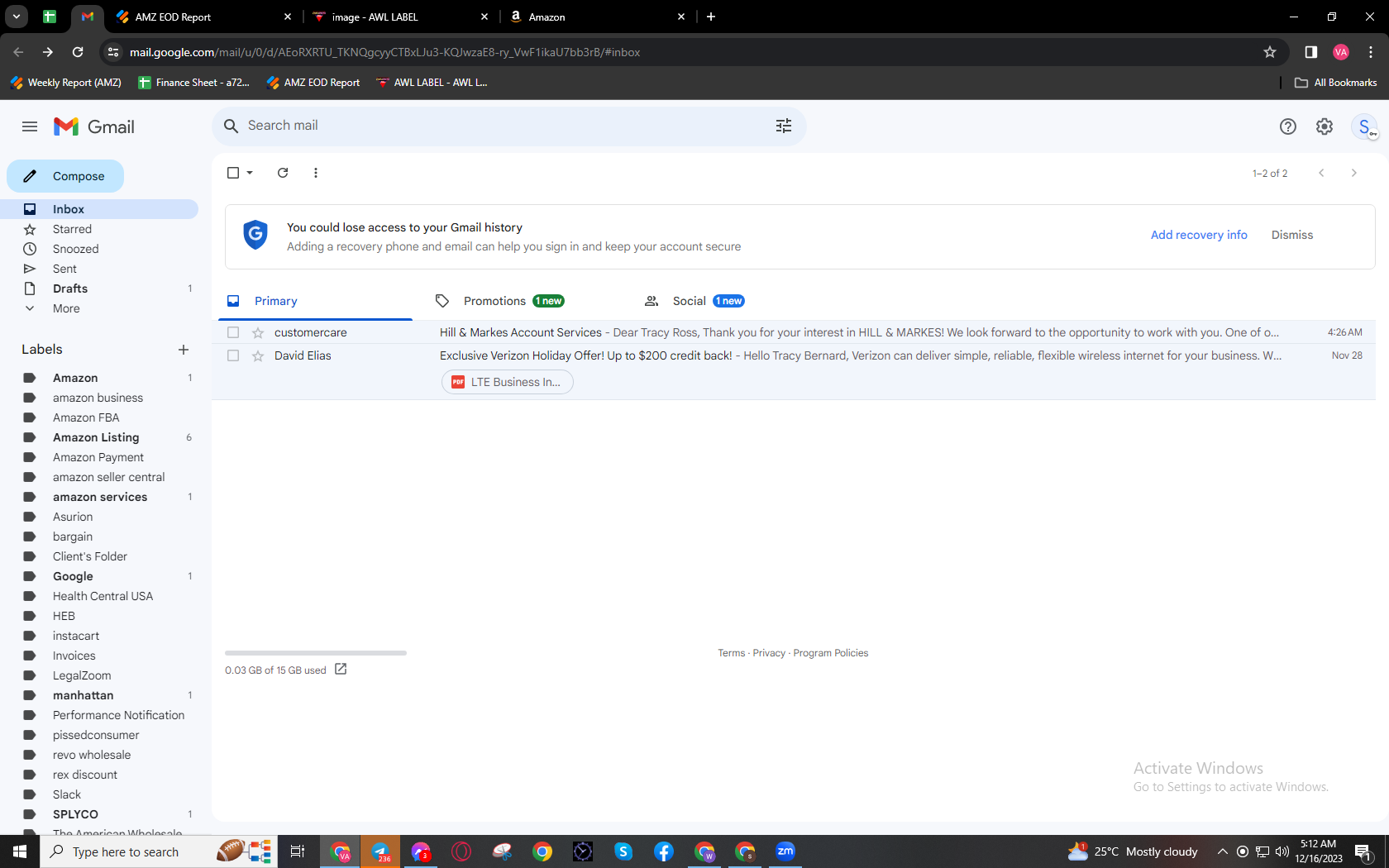Open All Bookmarks folder
The image size is (1389, 868).
click(1335, 83)
